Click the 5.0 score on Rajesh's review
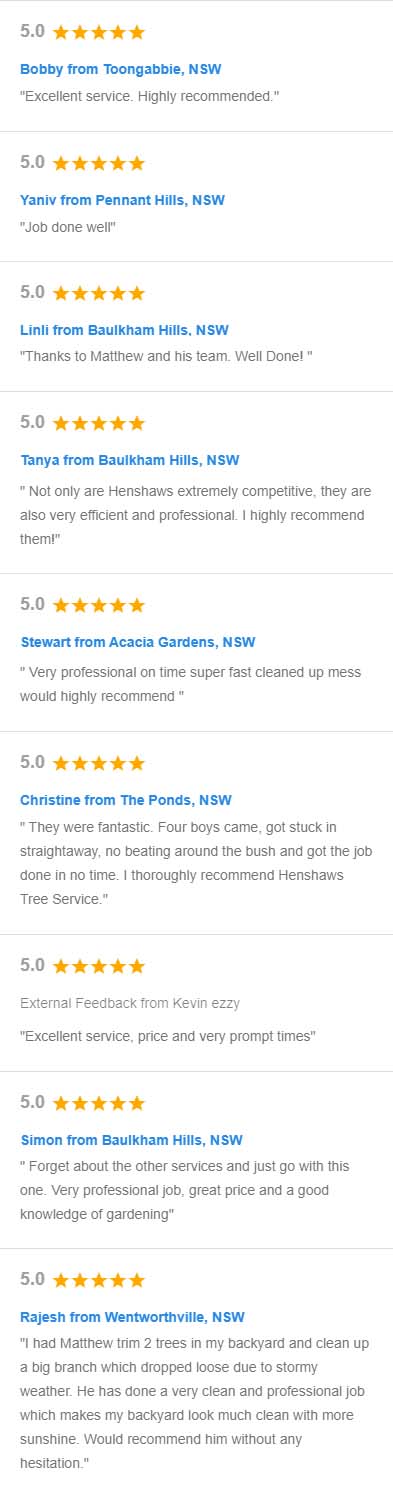This screenshot has height=1498, width=393. 32,1279
